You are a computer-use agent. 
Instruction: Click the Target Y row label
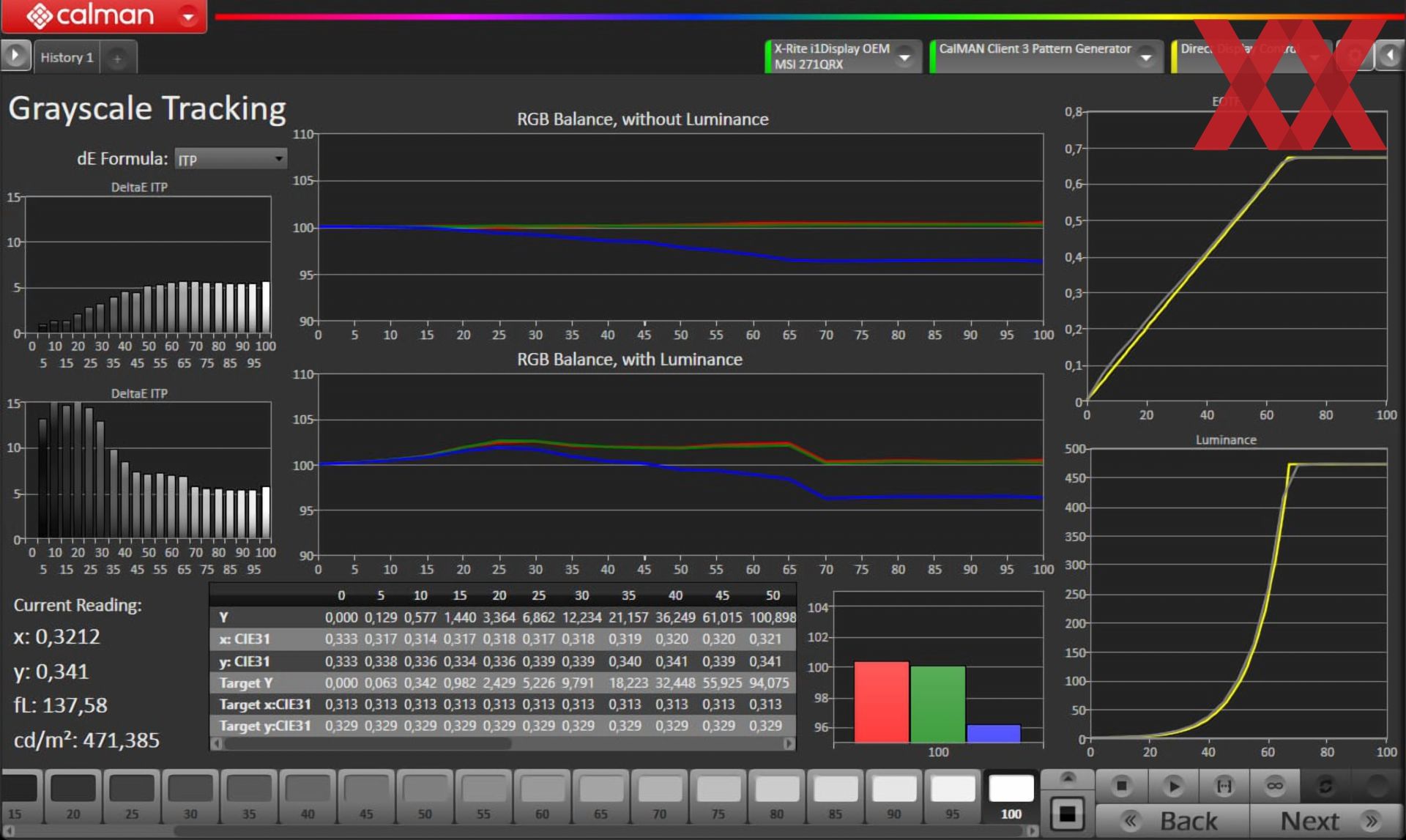246,683
